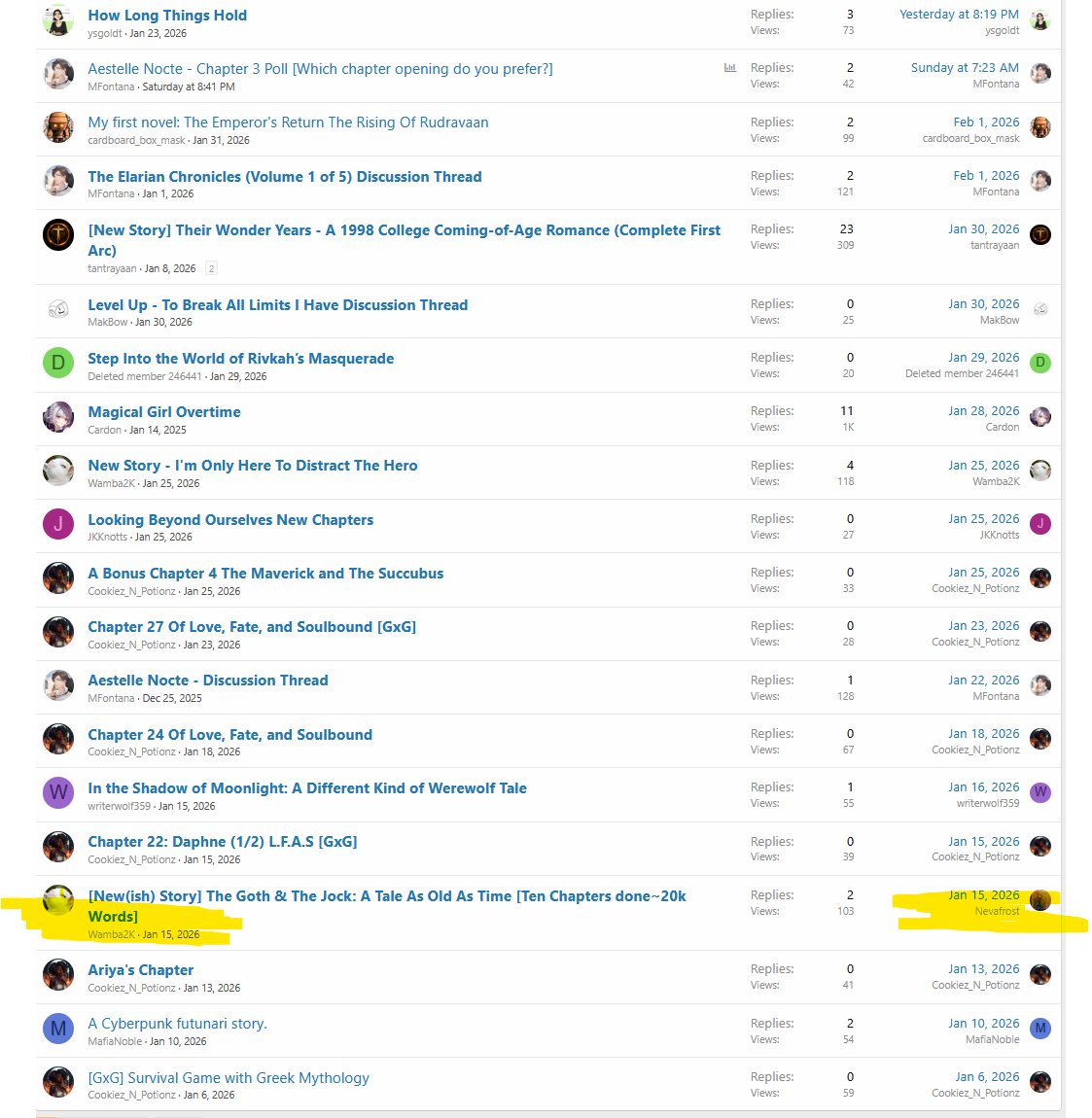Open the "Ariya's Chapter" thread
Image resolution: width=1092 pixels, height=1118 pixels.
(x=141, y=970)
